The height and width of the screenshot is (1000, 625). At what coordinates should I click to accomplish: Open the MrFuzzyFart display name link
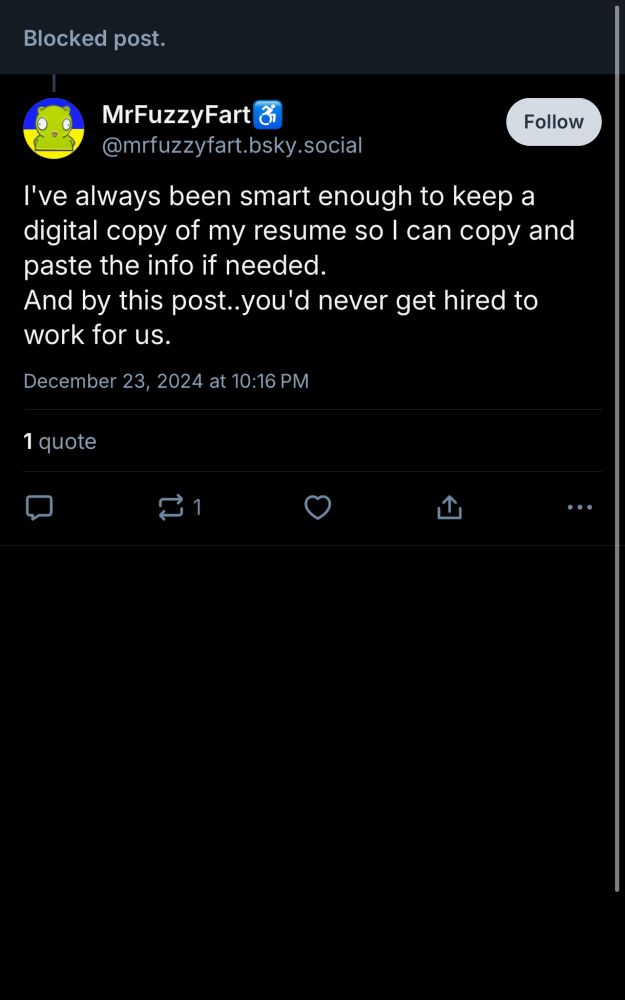click(176, 115)
